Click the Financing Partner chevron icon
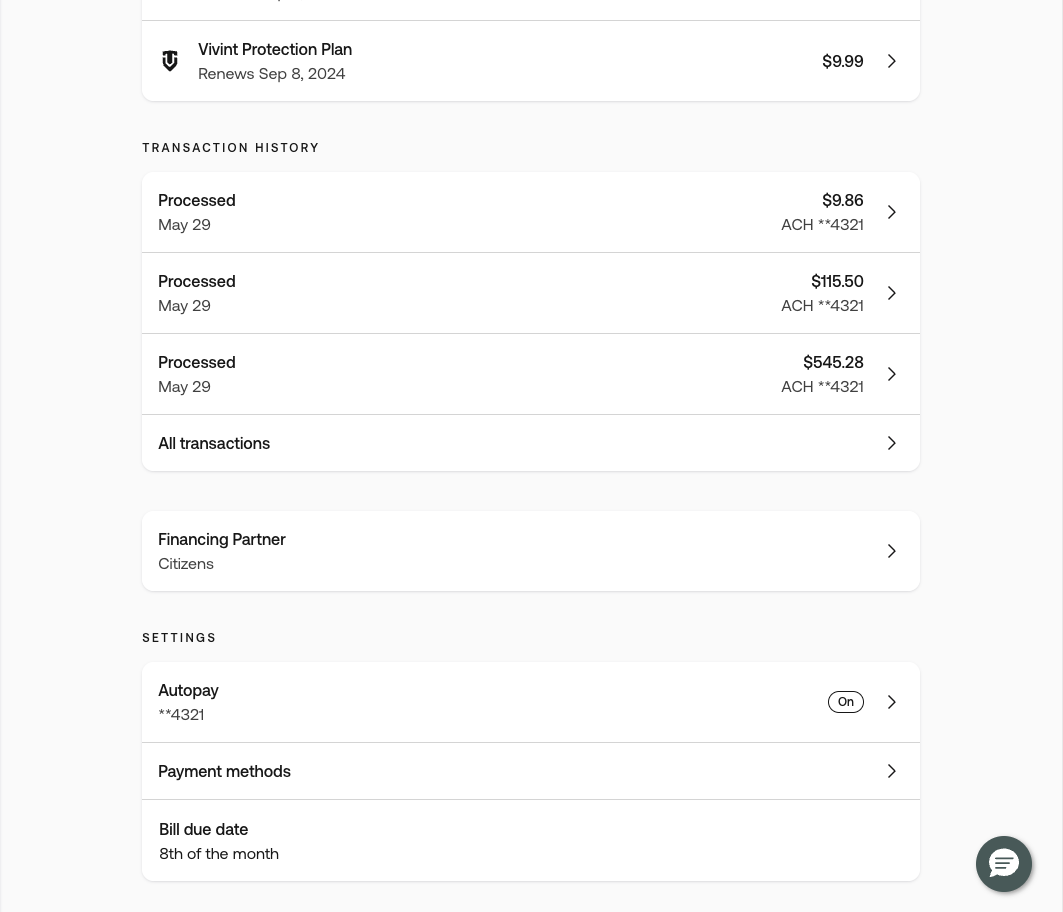This screenshot has height=912, width=1063. (891, 551)
